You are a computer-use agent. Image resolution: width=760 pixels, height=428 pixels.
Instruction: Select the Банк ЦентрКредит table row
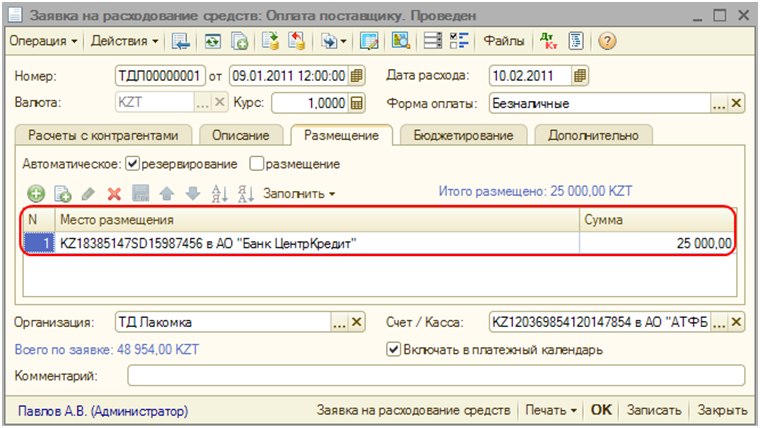pyautogui.click(x=300, y=243)
